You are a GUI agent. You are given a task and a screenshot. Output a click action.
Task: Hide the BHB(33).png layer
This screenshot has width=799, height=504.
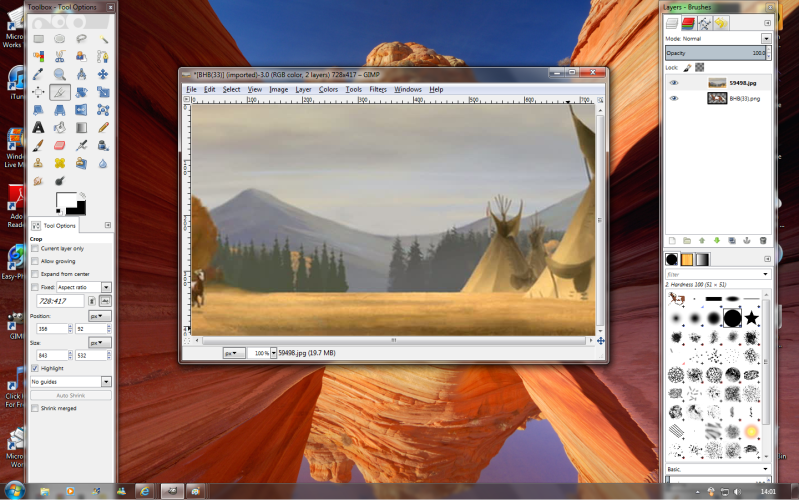click(674, 98)
